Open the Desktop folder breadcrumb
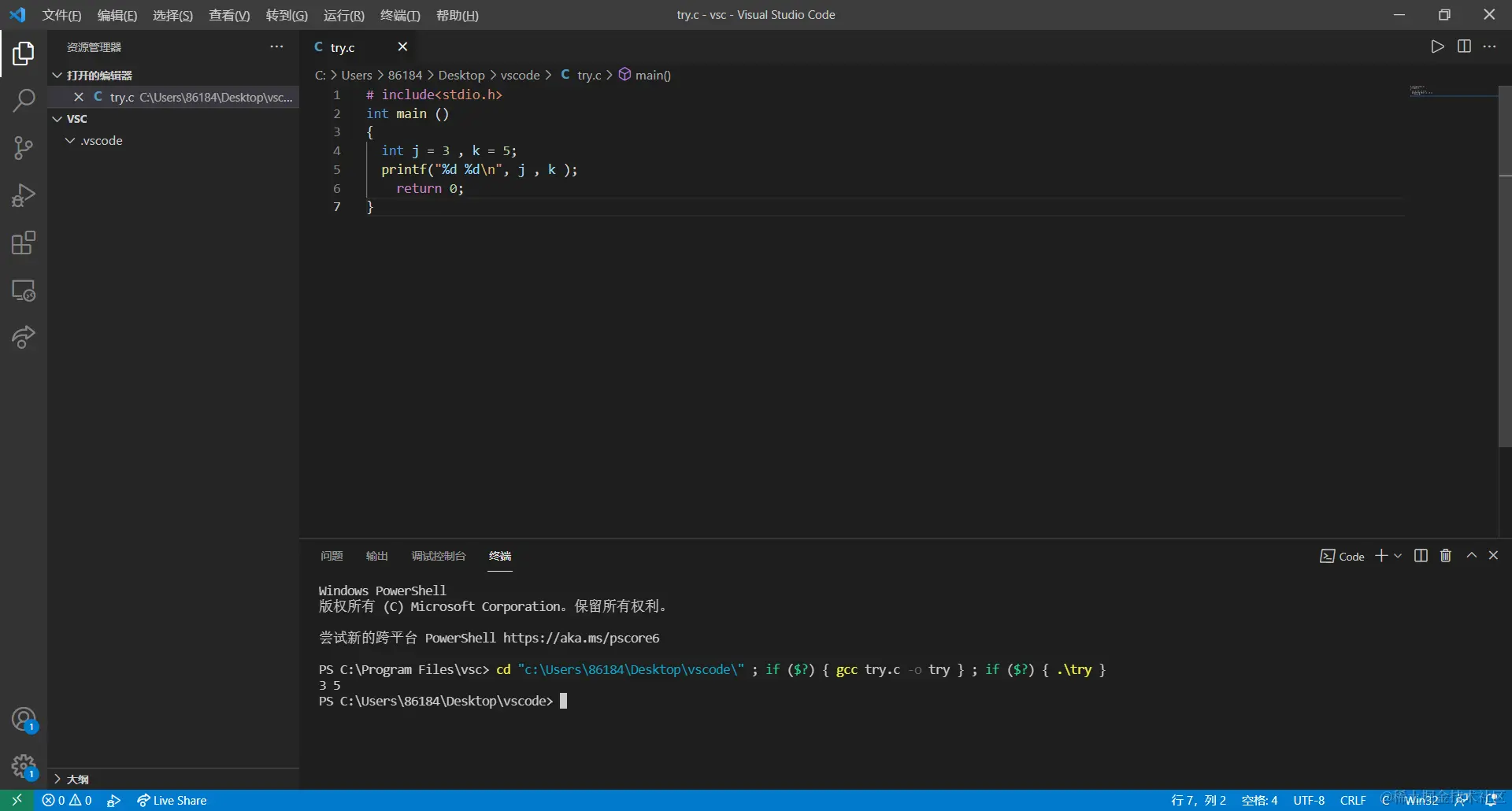Image resolution: width=1512 pixels, height=811 pixels. point(461,75)
